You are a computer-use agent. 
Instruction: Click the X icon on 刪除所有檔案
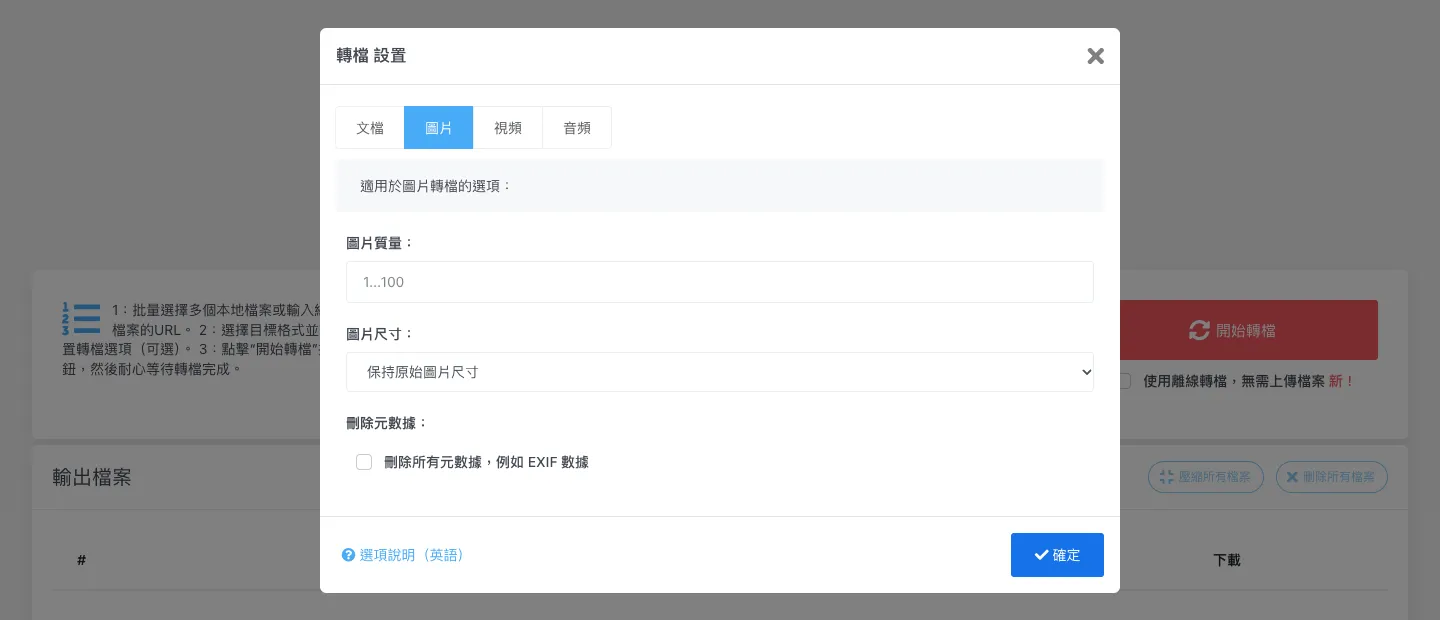[1292, 477]
